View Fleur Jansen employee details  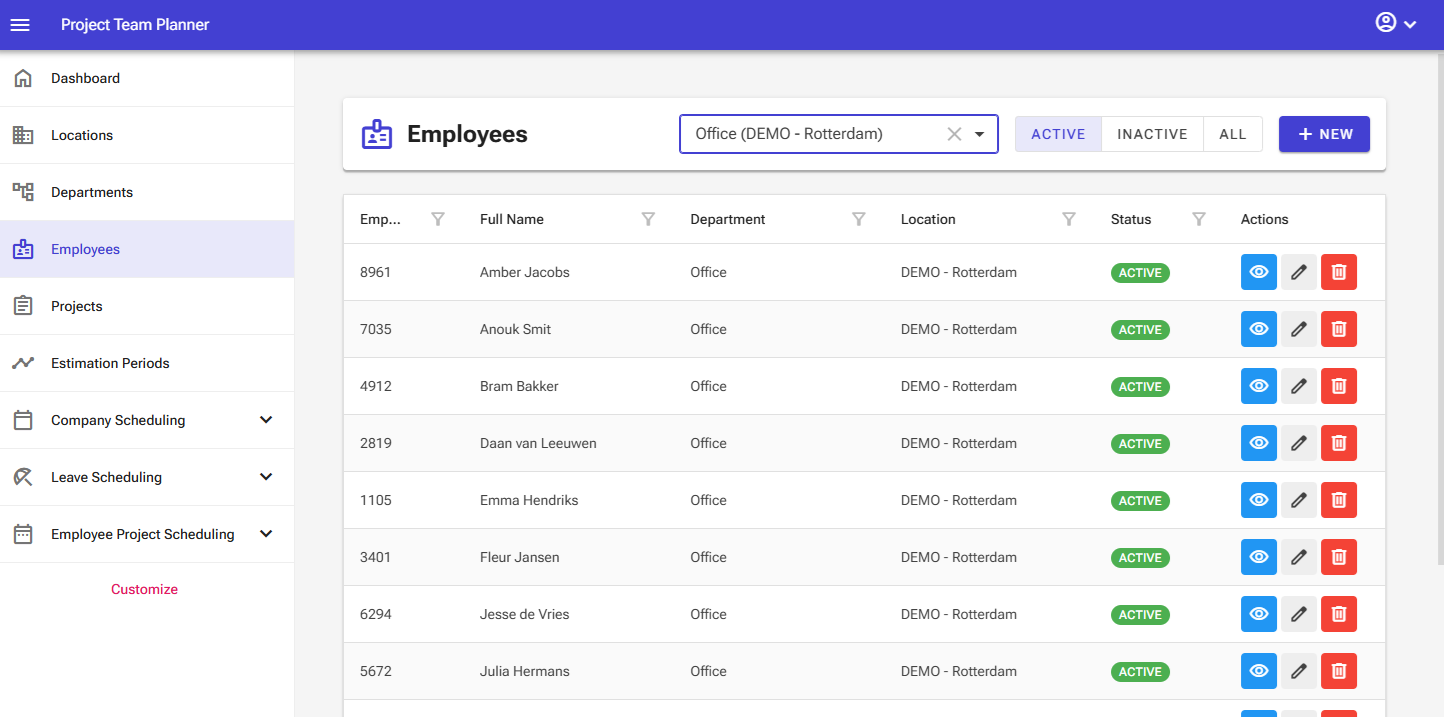1259,557
